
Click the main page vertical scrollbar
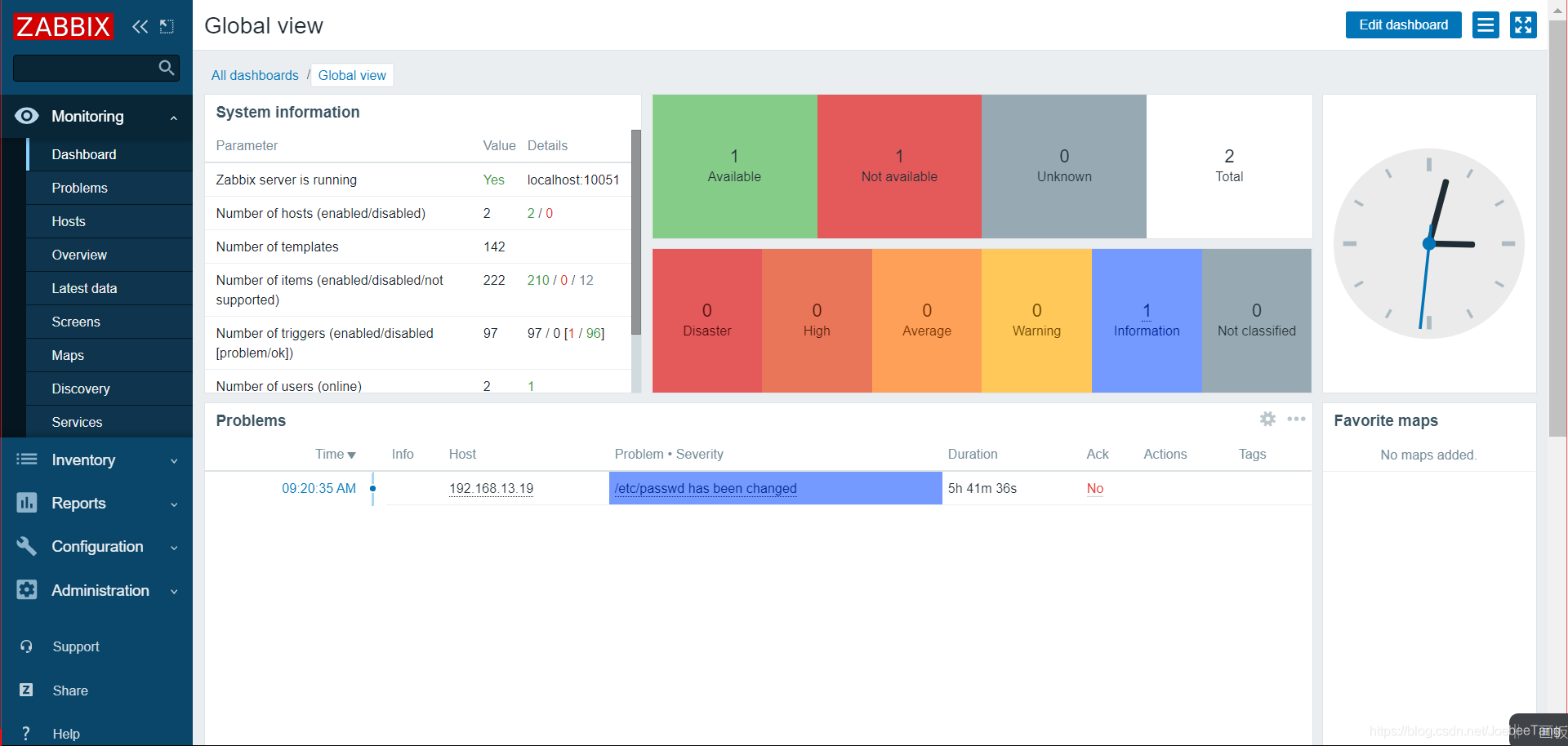pyautogui.click(x=1558, y=229)
